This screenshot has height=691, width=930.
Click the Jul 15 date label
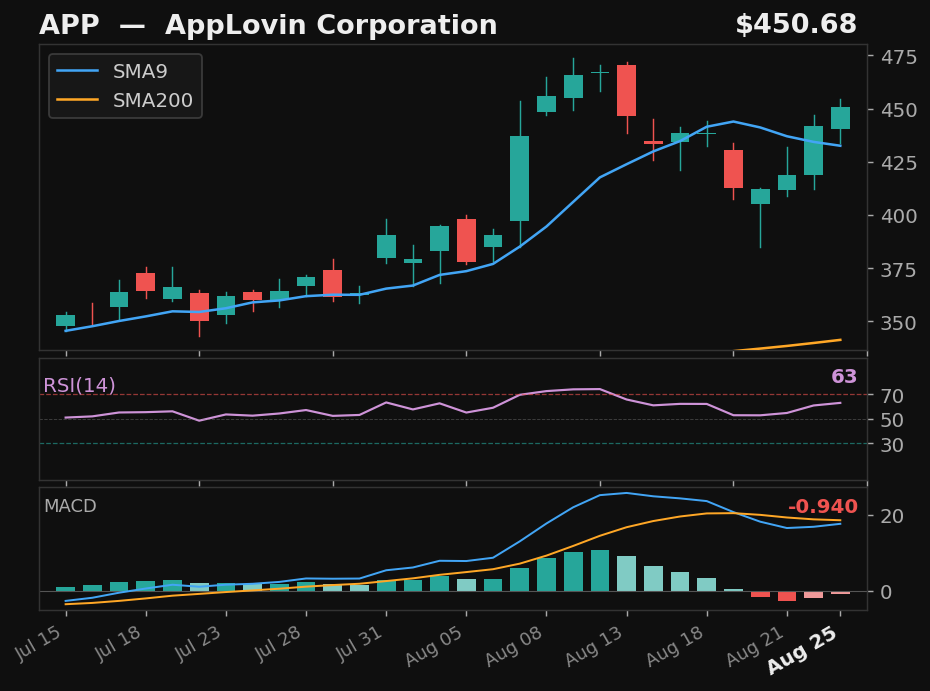tap(38, 643)
